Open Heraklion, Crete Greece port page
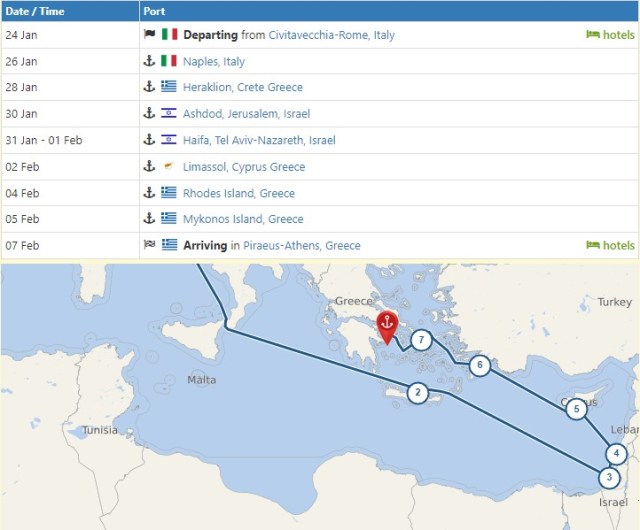The image size is (640, 530). click(x=242, y=88)
